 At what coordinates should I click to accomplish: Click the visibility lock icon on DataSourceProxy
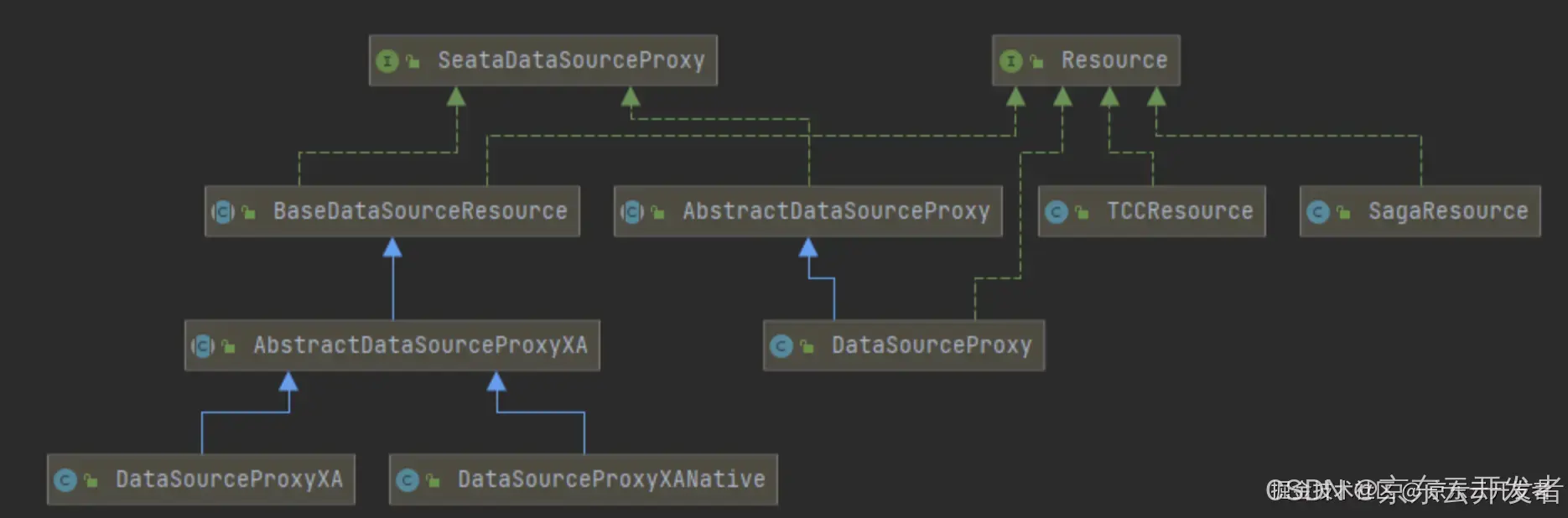(x=807, y=346)
